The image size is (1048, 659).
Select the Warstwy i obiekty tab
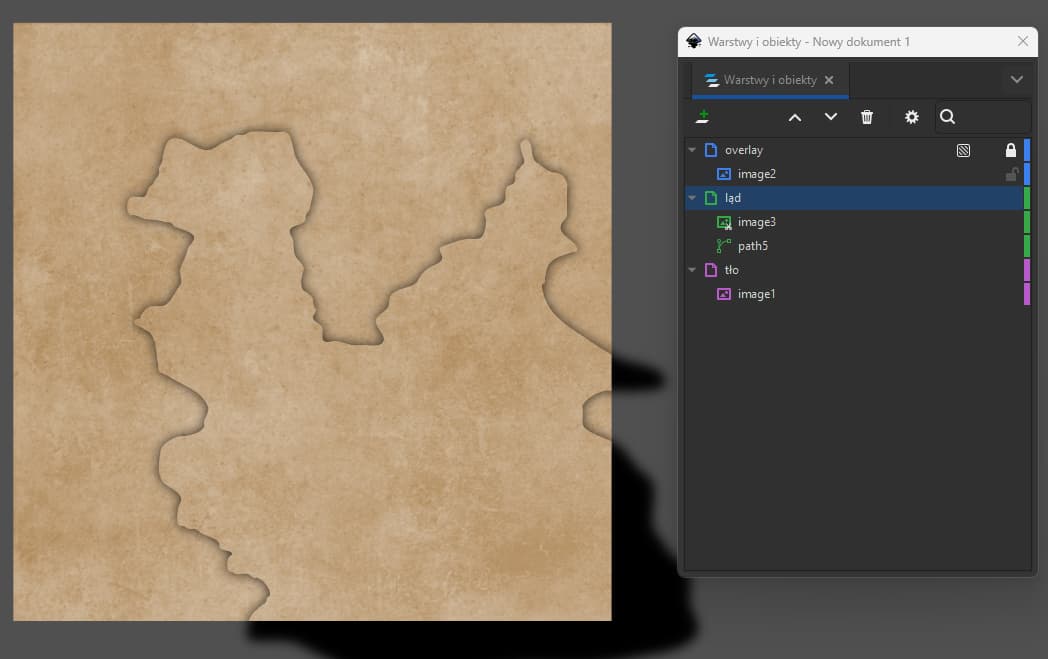pyautogui.click(x=769, y=80)
